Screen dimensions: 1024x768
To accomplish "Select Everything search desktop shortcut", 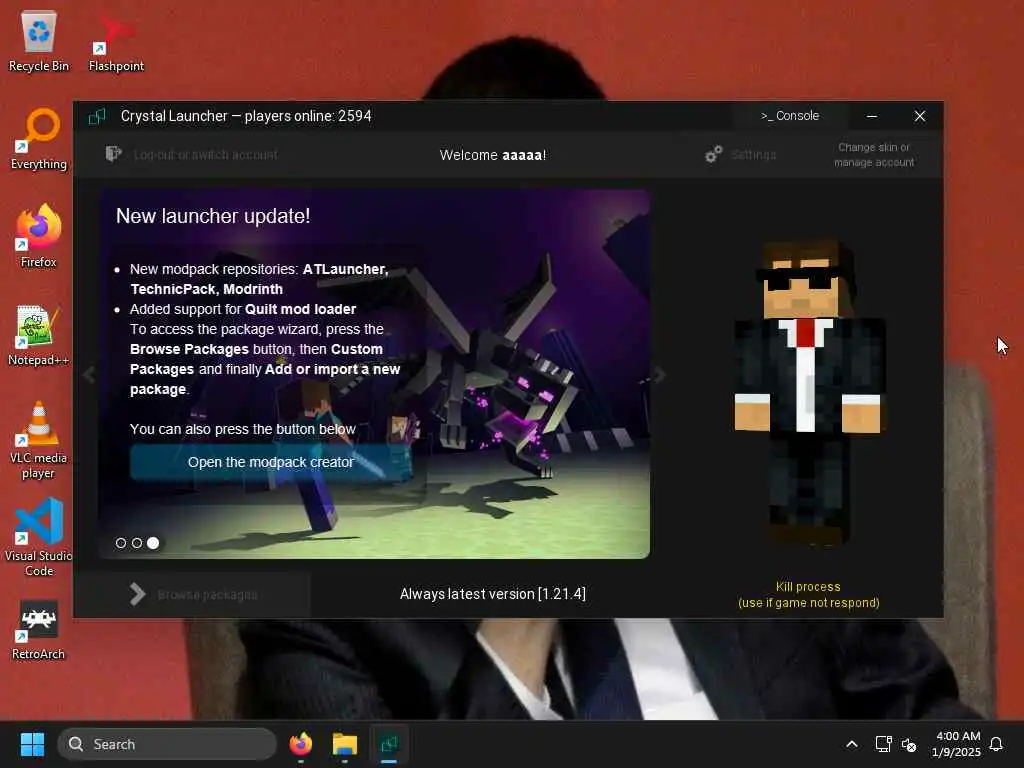I will click(x=39, y=140).
